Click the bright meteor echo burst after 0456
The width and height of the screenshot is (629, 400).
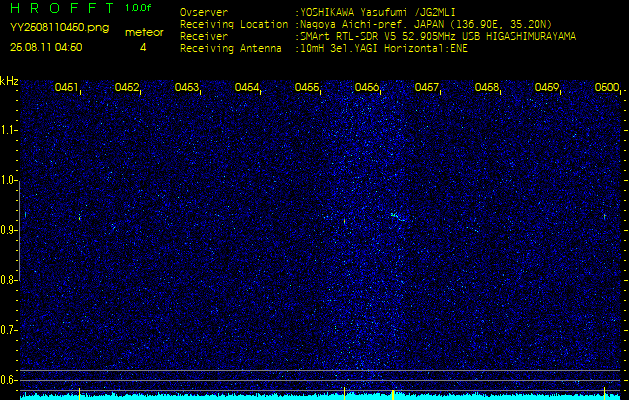tap(397, 217)
